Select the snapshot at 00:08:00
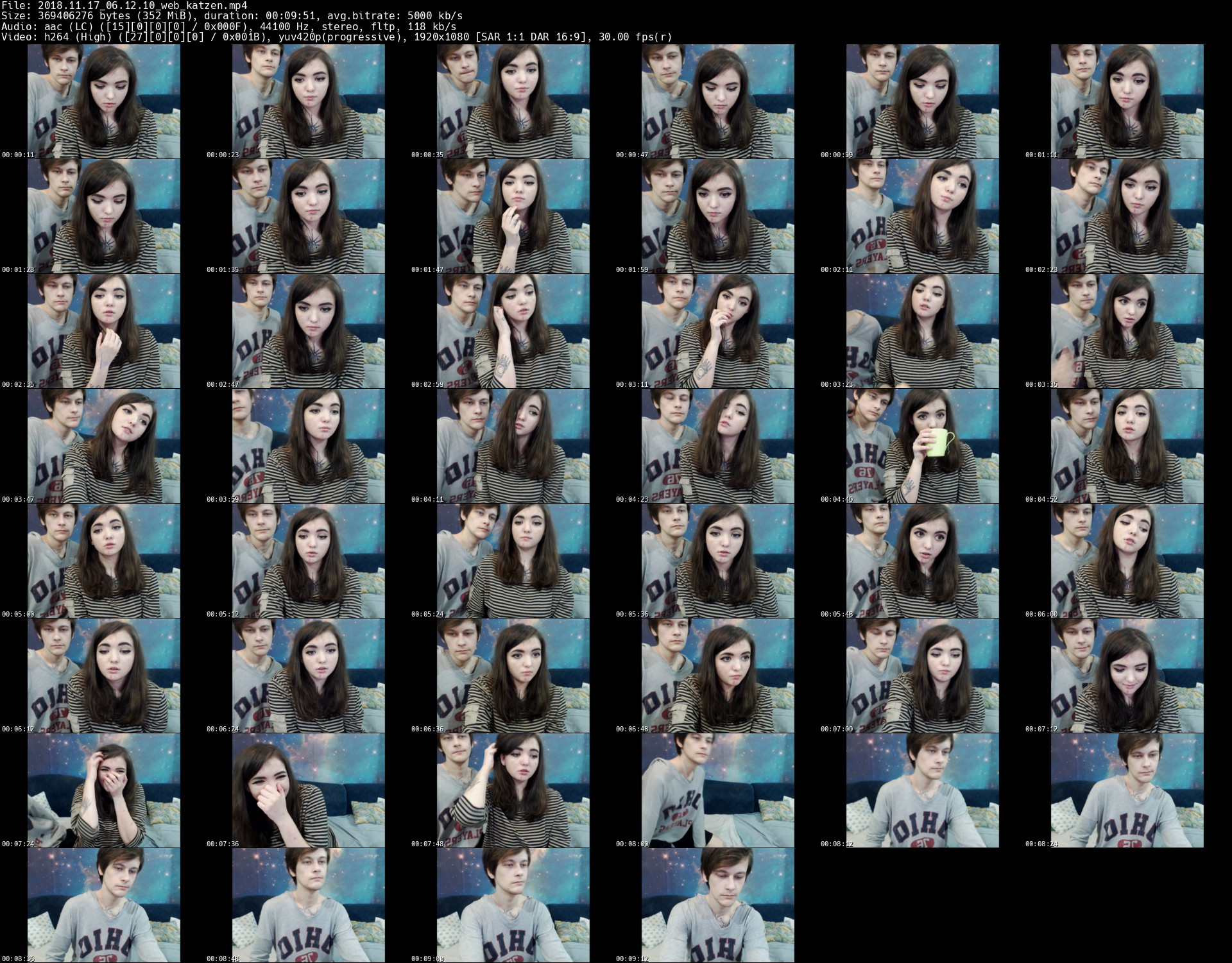Screen dimensions: 1232x963 click(x=717, y=790)
